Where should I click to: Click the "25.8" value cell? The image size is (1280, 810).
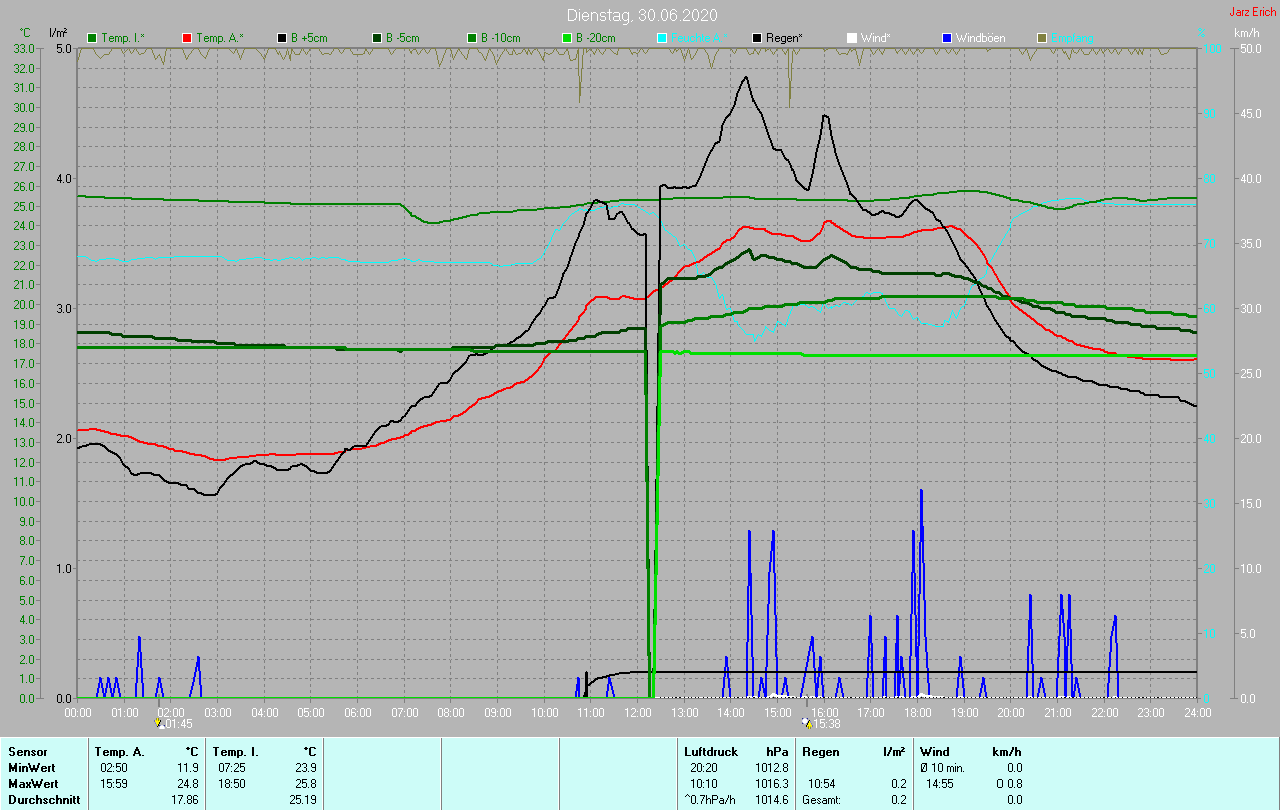[305, 783]
